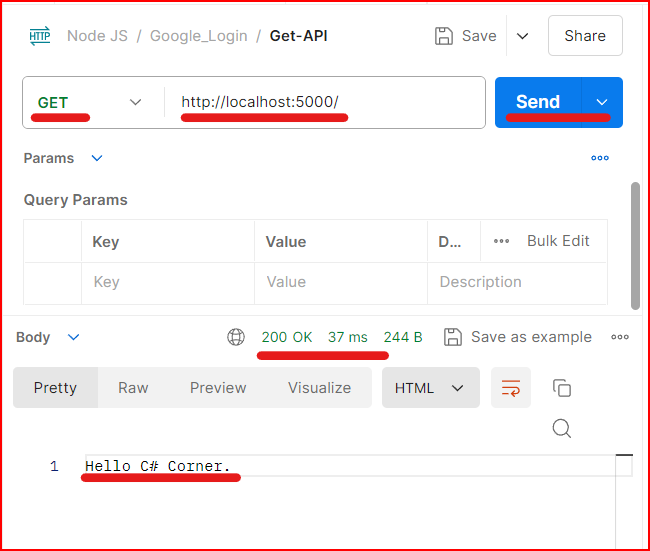Switch to the Preview tab
This screenshot has height=551, width=650.
218,388
